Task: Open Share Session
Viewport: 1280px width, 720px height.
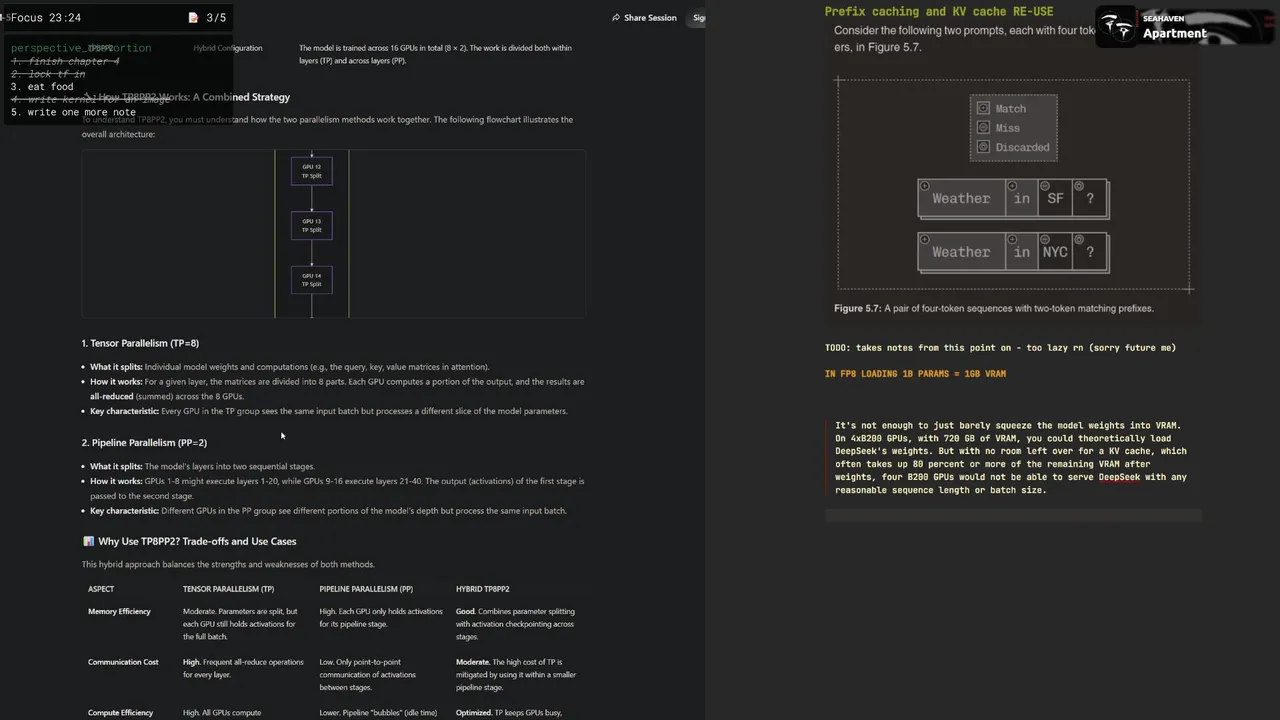Action: (644, 17)
